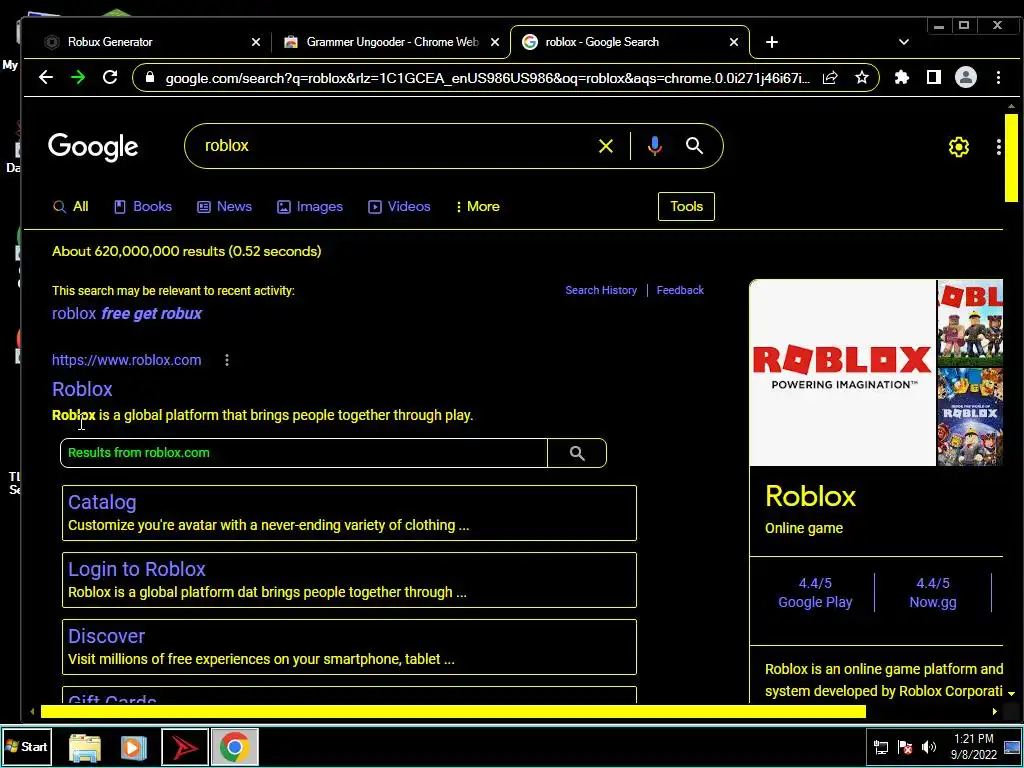1024x768 pixels.
Task: Click the horizontal scrollbar right arrow
Action: pos(994,711)
